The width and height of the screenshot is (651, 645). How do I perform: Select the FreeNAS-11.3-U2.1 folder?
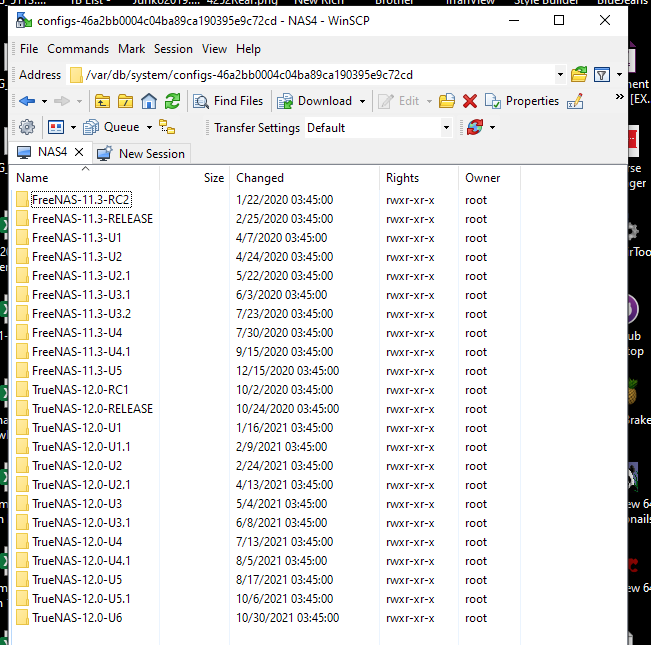pyautogui.click(x=81, y=276)
